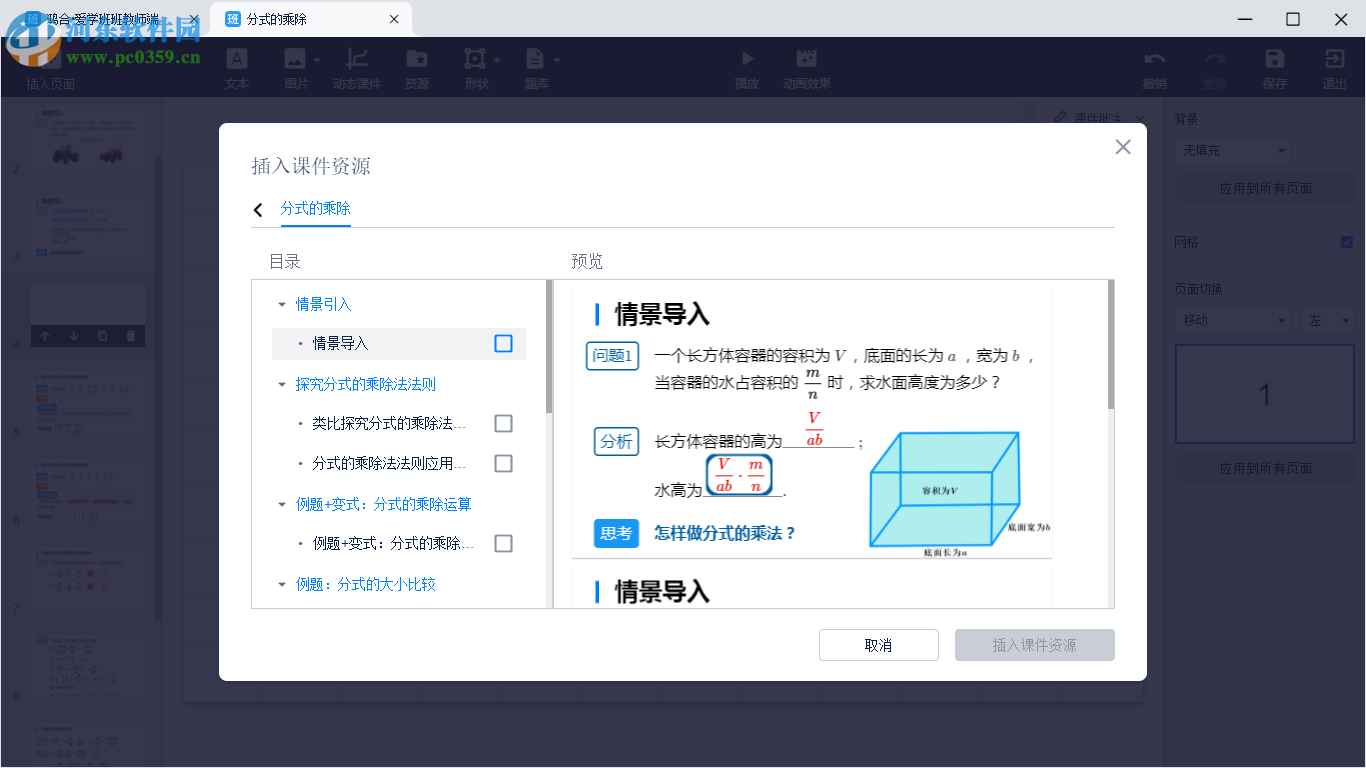
Task: Open the 动画效果 (Animation Effects) panel
Action: point(806,66)
